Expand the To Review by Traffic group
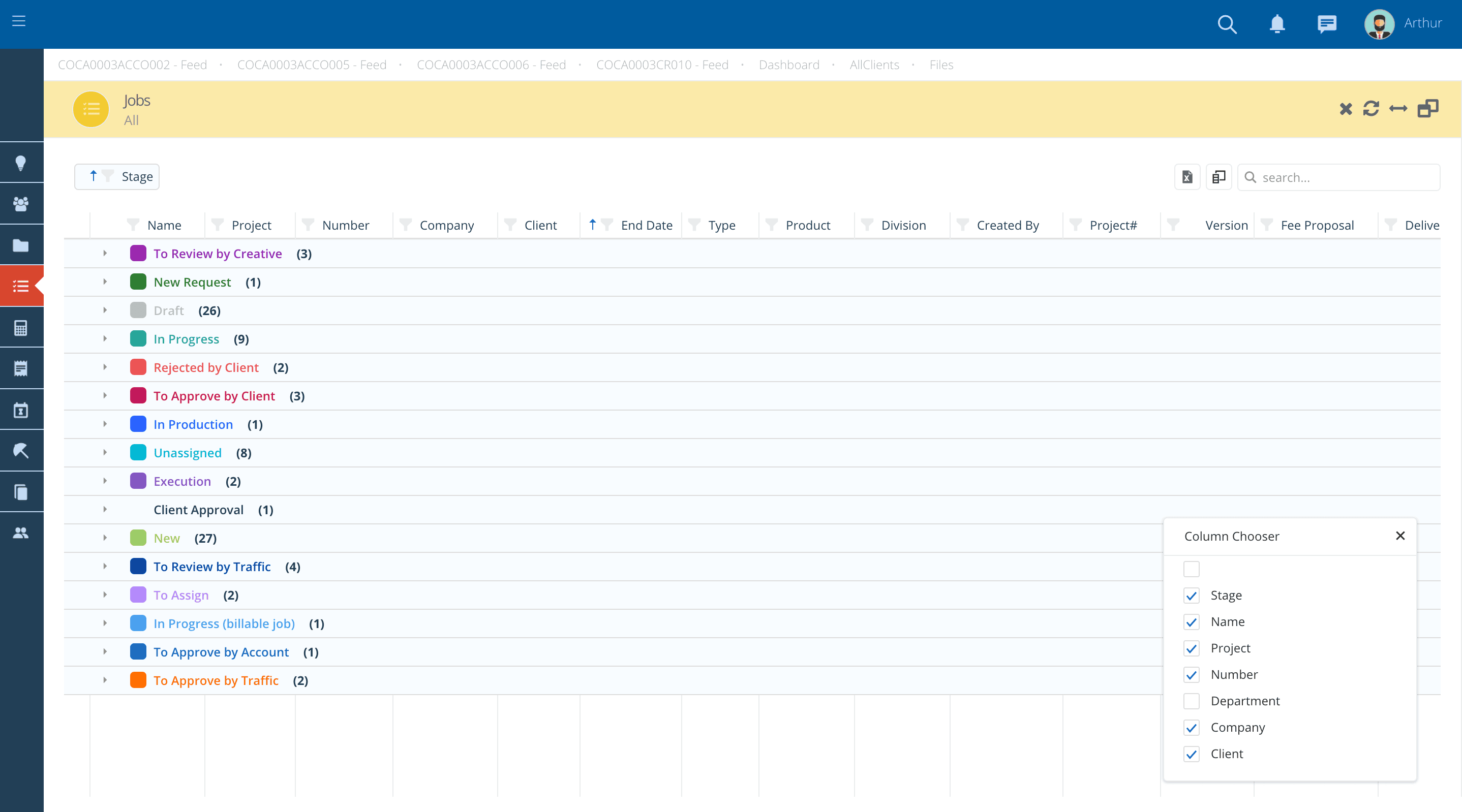Screen dimensions: 1462x812 click(105, 566)
